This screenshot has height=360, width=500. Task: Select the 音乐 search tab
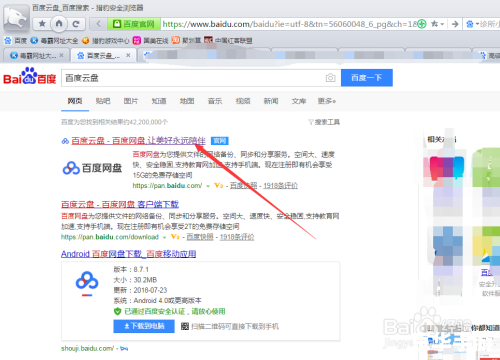[x=215, y=101]
